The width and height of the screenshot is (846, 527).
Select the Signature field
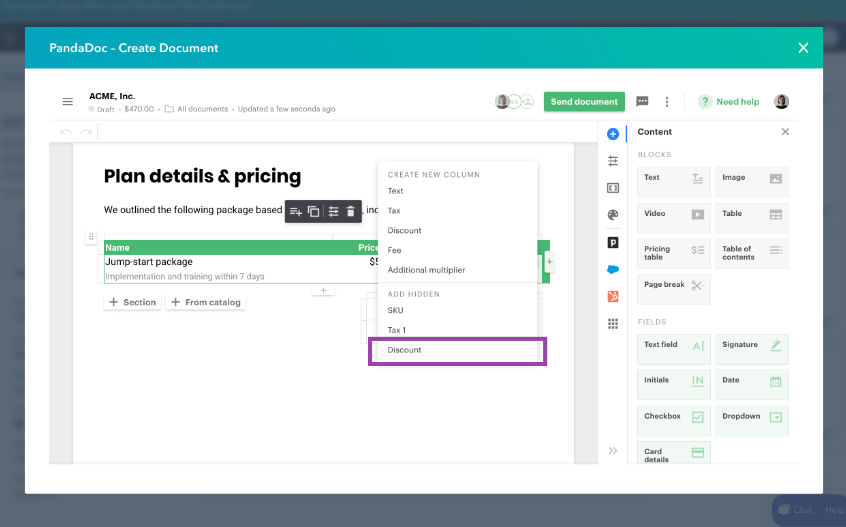[x=752, y=349]
